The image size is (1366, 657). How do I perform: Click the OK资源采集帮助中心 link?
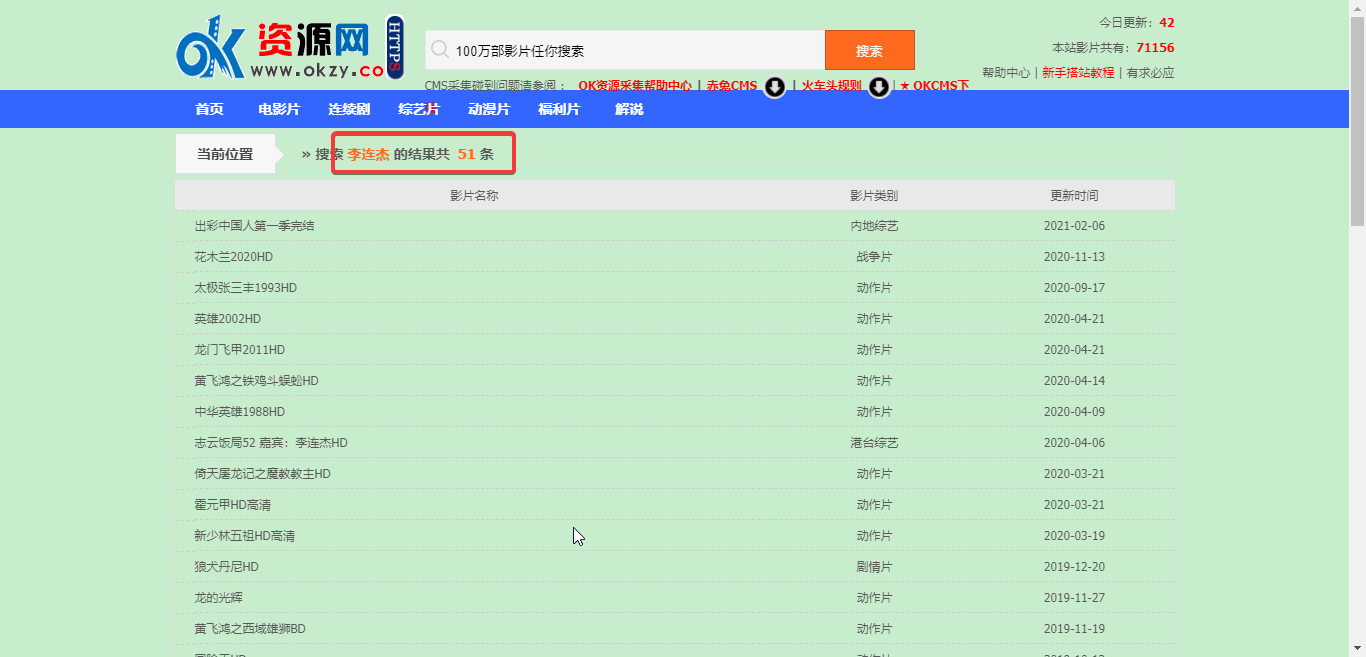[x=634, y=86]
